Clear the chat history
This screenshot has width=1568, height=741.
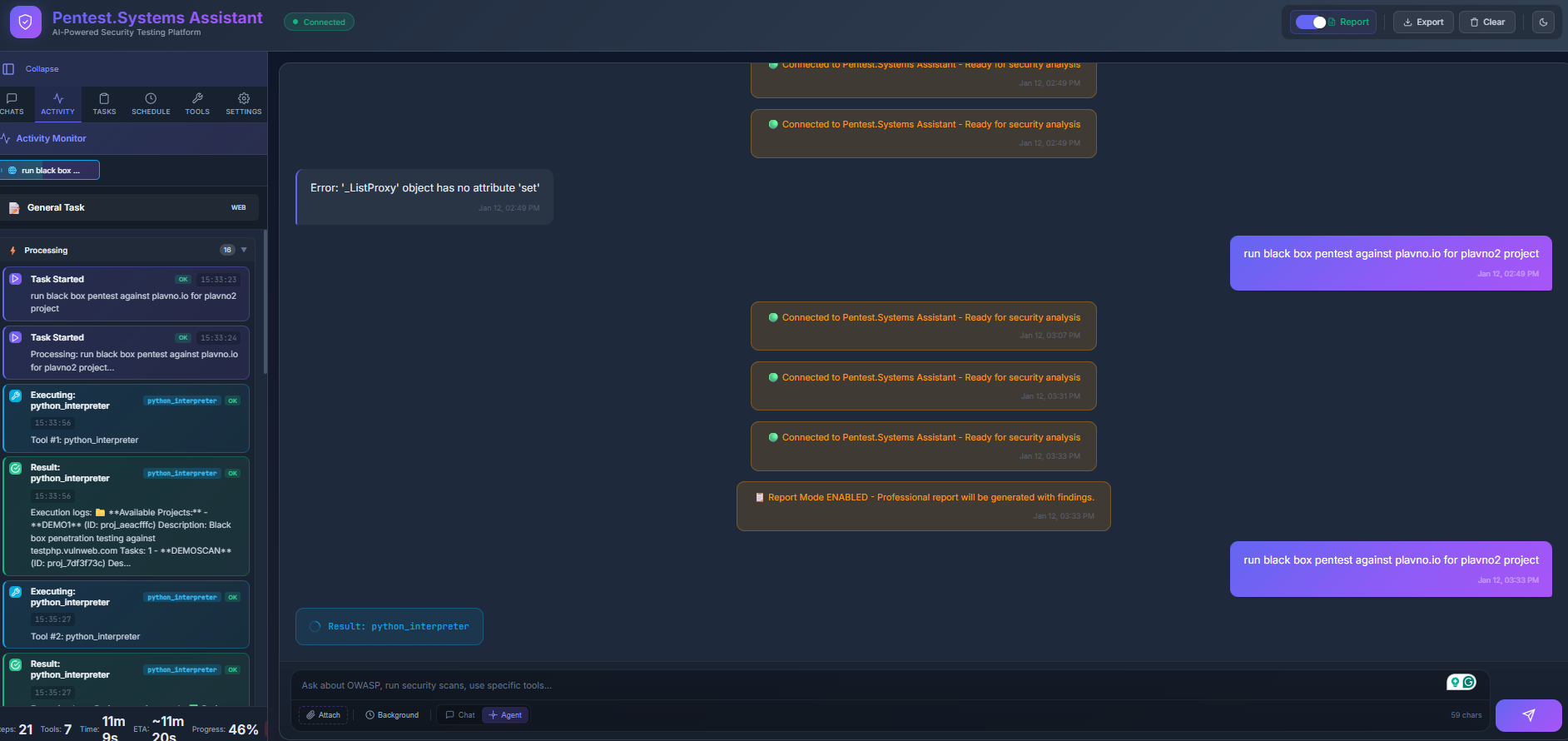coord(1487,22)
